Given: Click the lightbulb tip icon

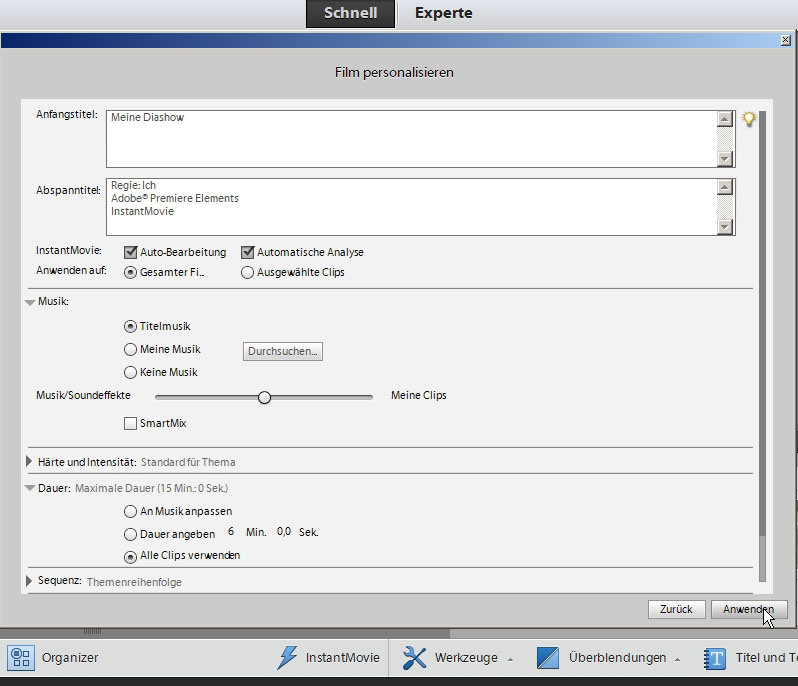Looking at the screenshot, I should coord(749,119).
